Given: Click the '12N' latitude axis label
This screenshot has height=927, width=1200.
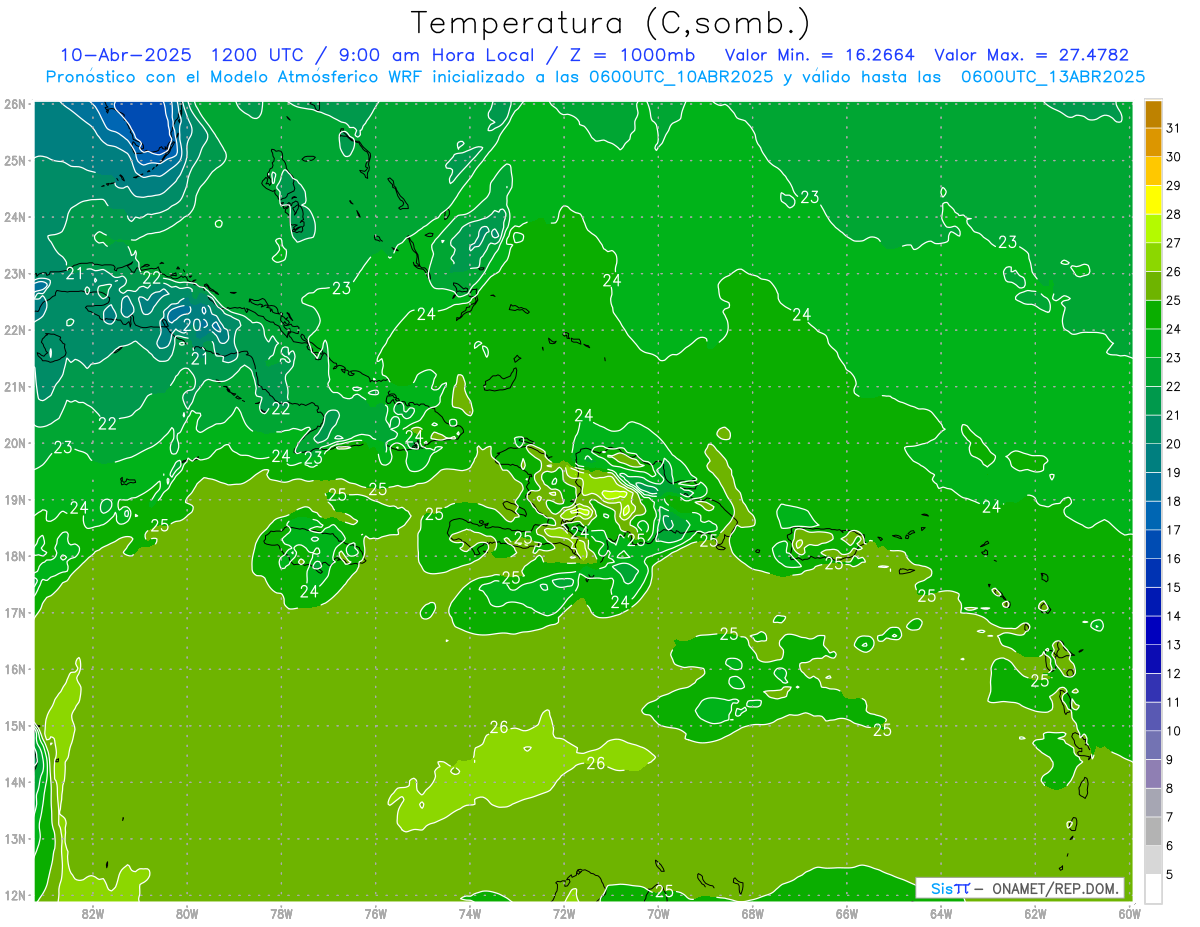Looking at the screenshot, I should coord(13,895).
